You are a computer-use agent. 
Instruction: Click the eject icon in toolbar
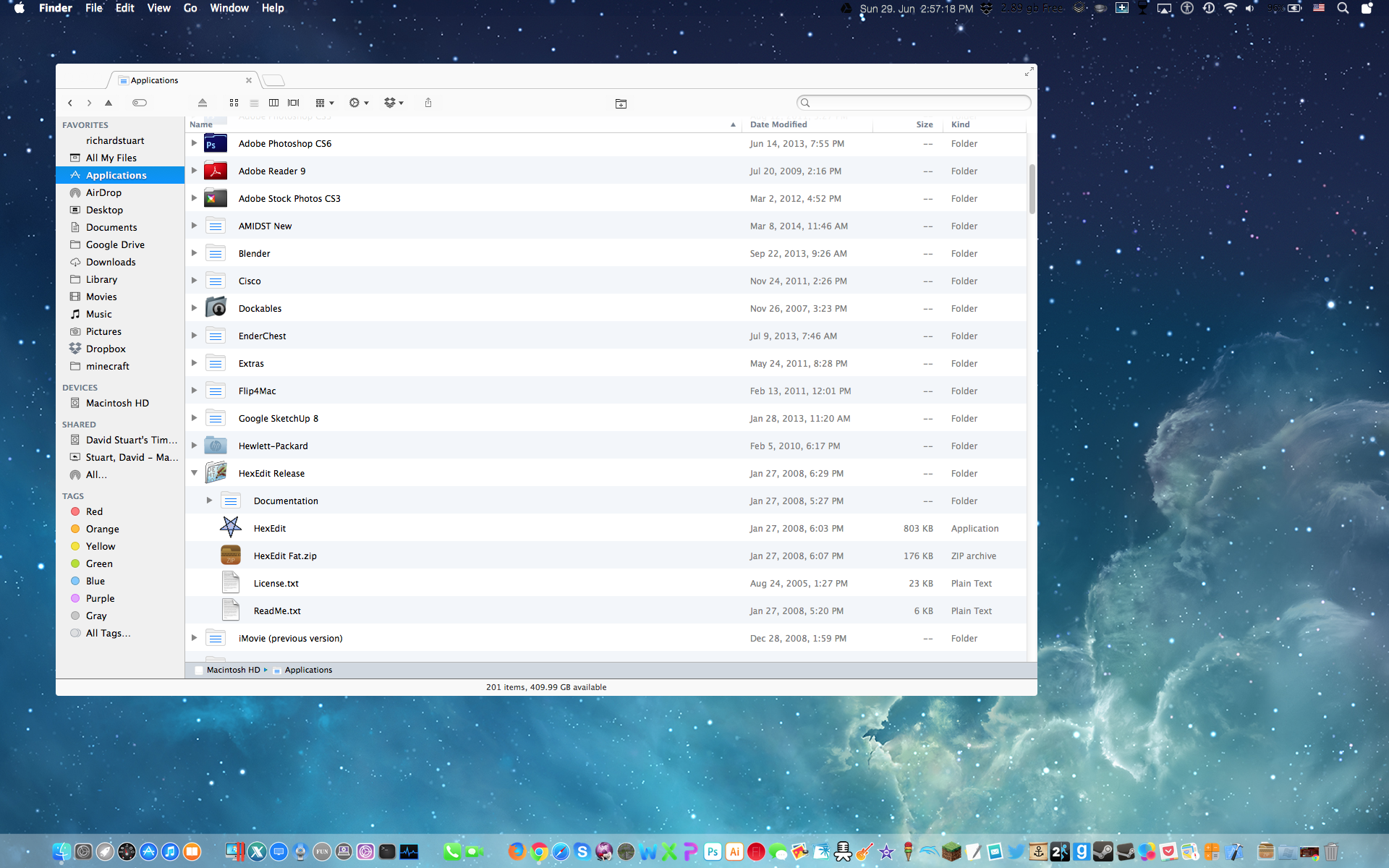pos(203,103)
